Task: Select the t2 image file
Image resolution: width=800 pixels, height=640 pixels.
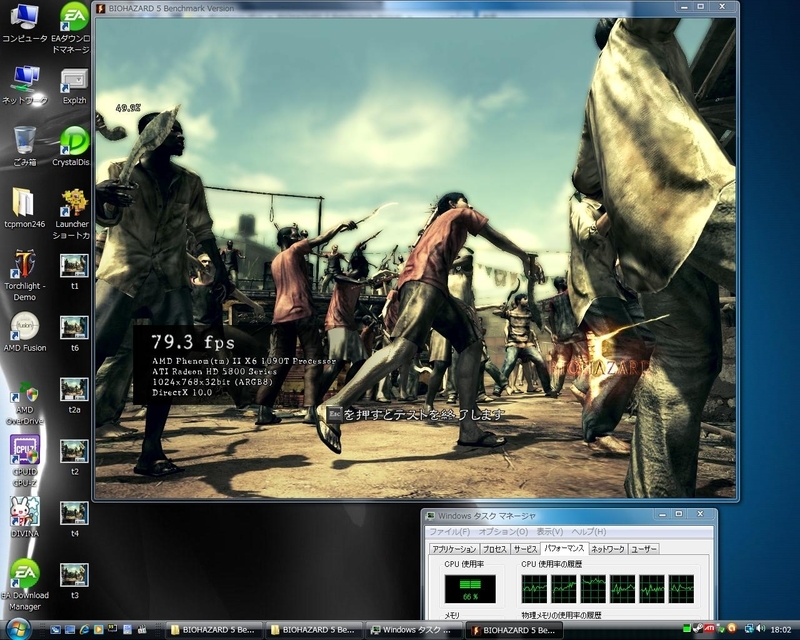Action: click(74, 457)
